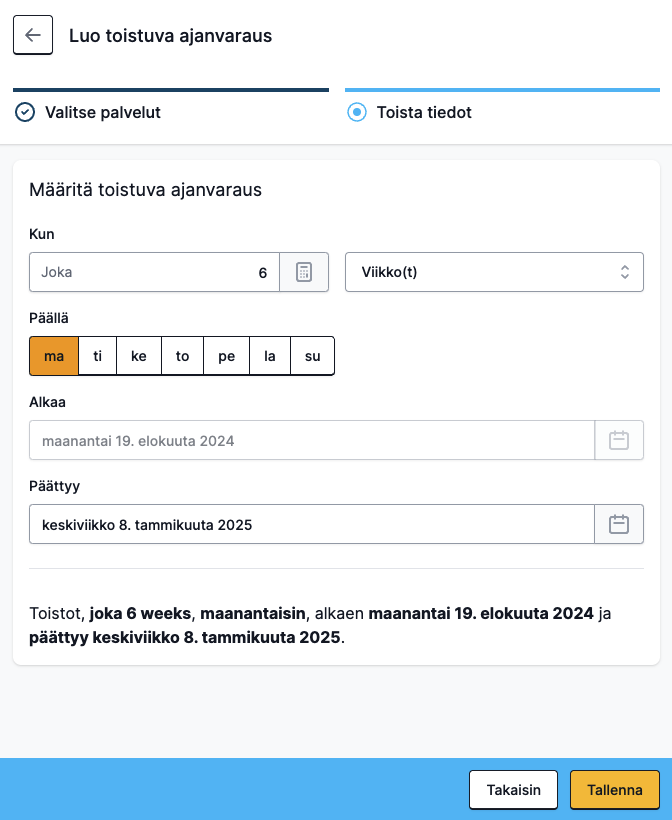
Task: Select the Toista tiedot radio indicator
Action: (357, 112)
